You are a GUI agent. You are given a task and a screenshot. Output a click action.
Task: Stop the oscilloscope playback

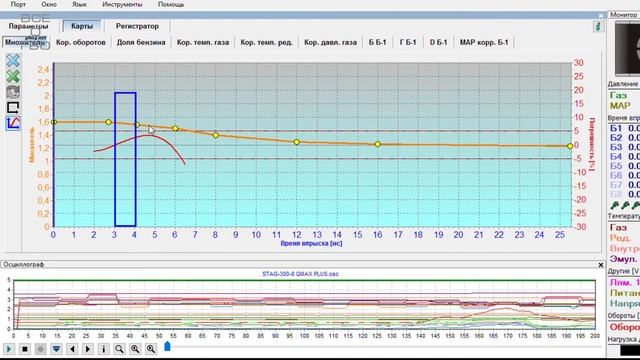click(25, 349)
